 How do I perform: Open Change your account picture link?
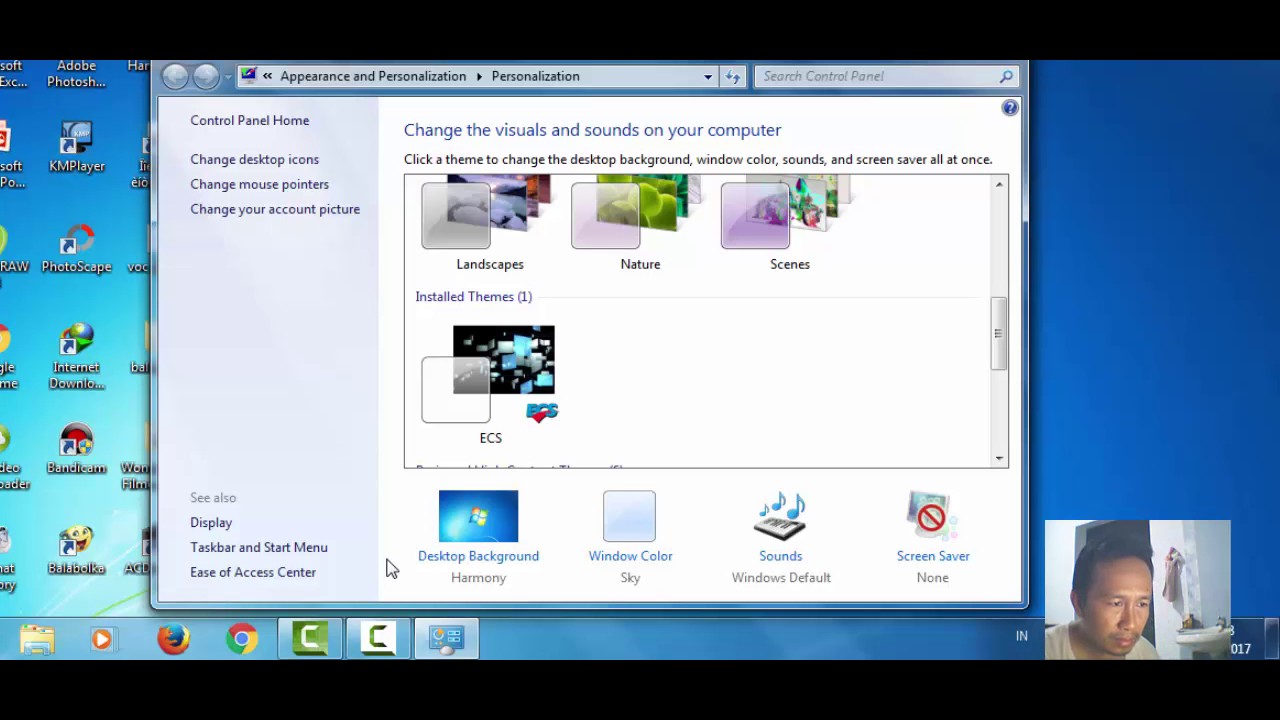tap(275, 209)
